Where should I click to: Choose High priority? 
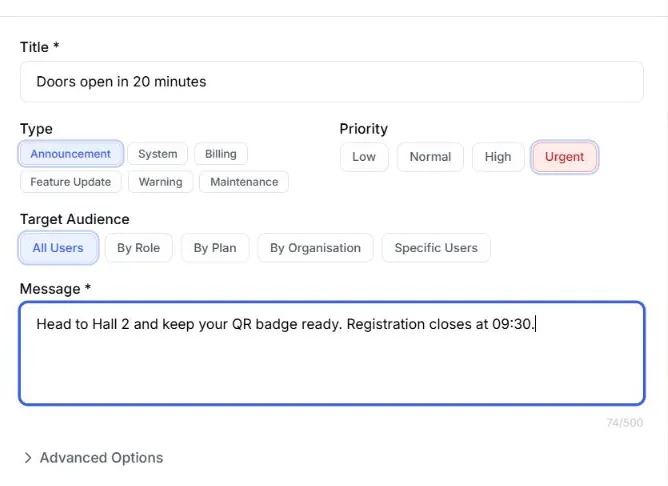[x=498, y=157]
